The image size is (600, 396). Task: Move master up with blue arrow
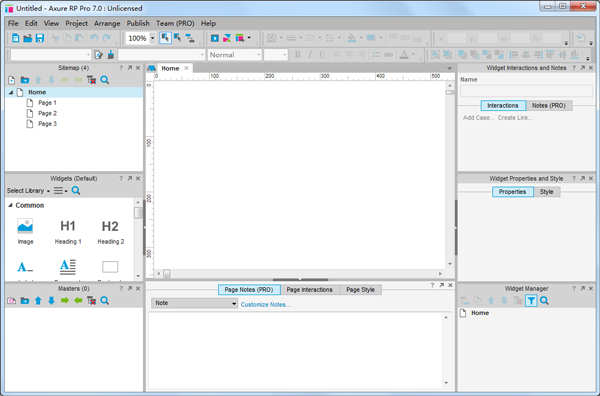point(38,301)
